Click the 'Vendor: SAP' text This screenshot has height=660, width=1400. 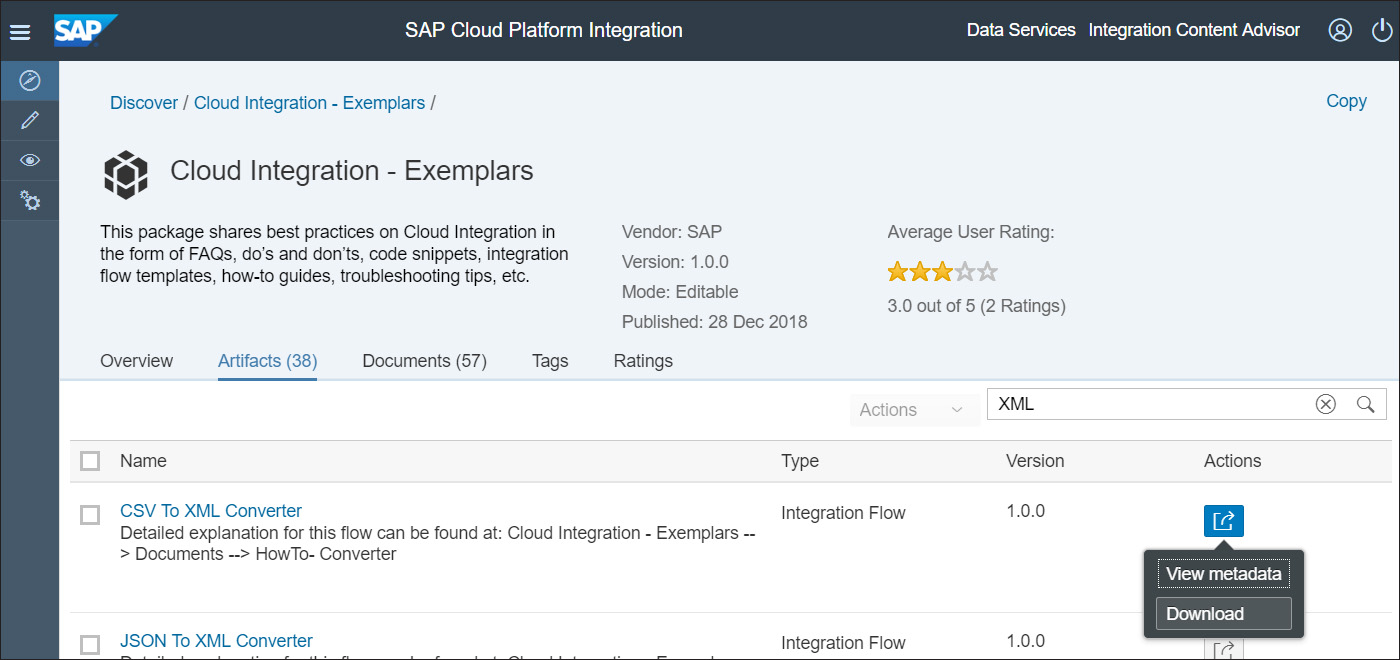point(672,232)
